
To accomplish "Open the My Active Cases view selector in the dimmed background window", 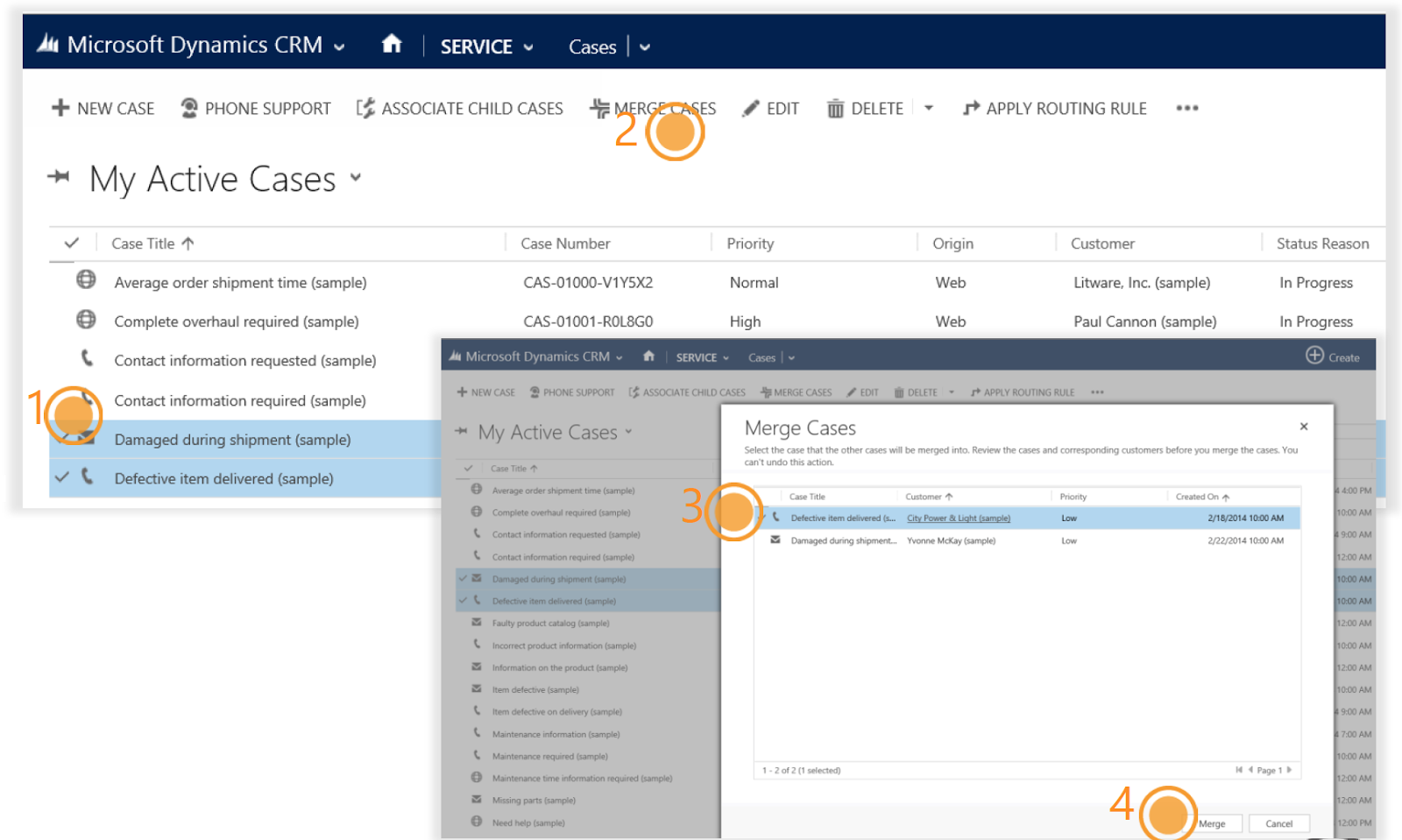I will click(628, 432).
